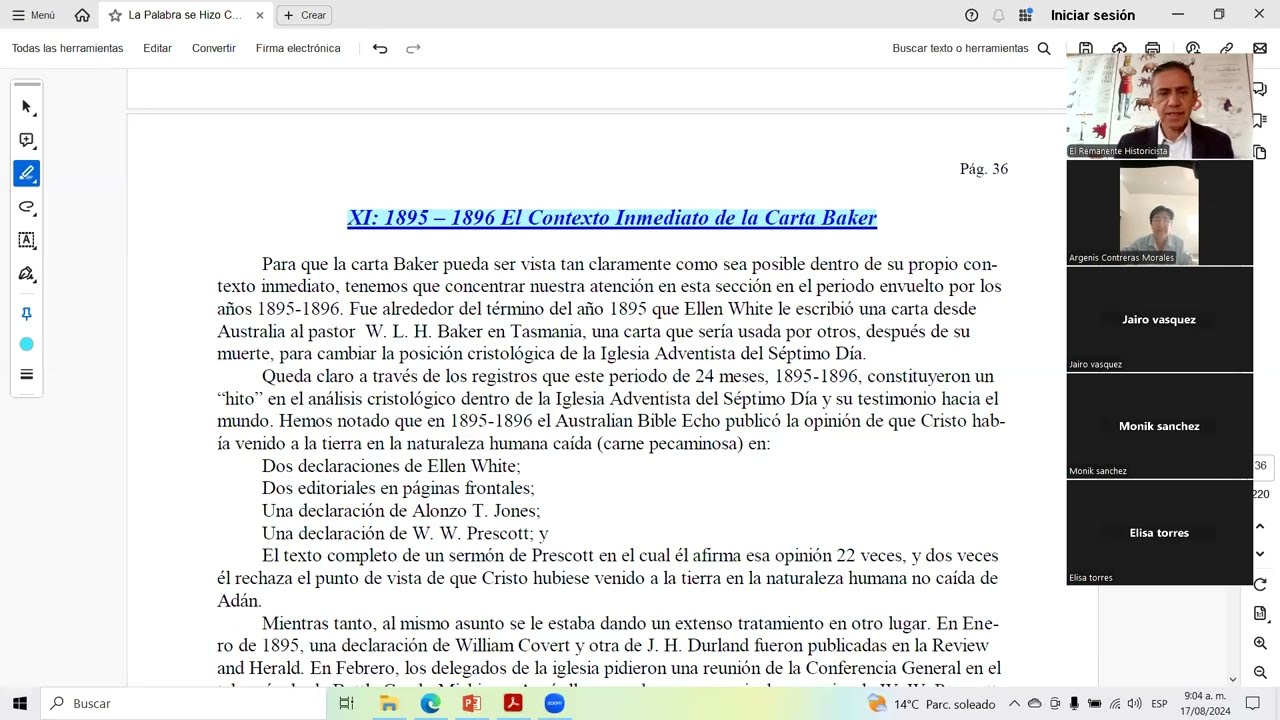
Task: Open the bookmarks panel icon
Action: tap(1260, 121)
